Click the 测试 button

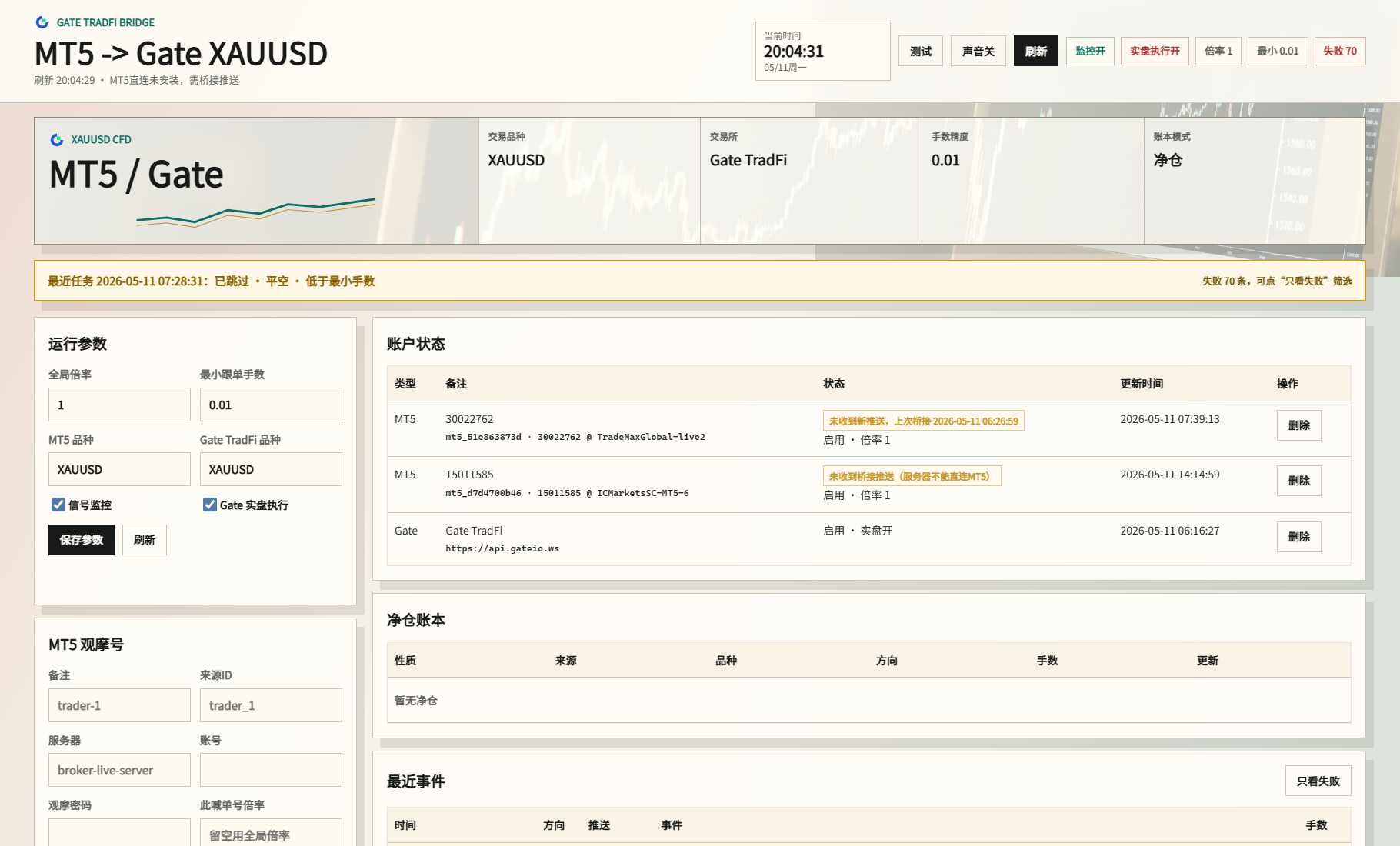(921, 51)
